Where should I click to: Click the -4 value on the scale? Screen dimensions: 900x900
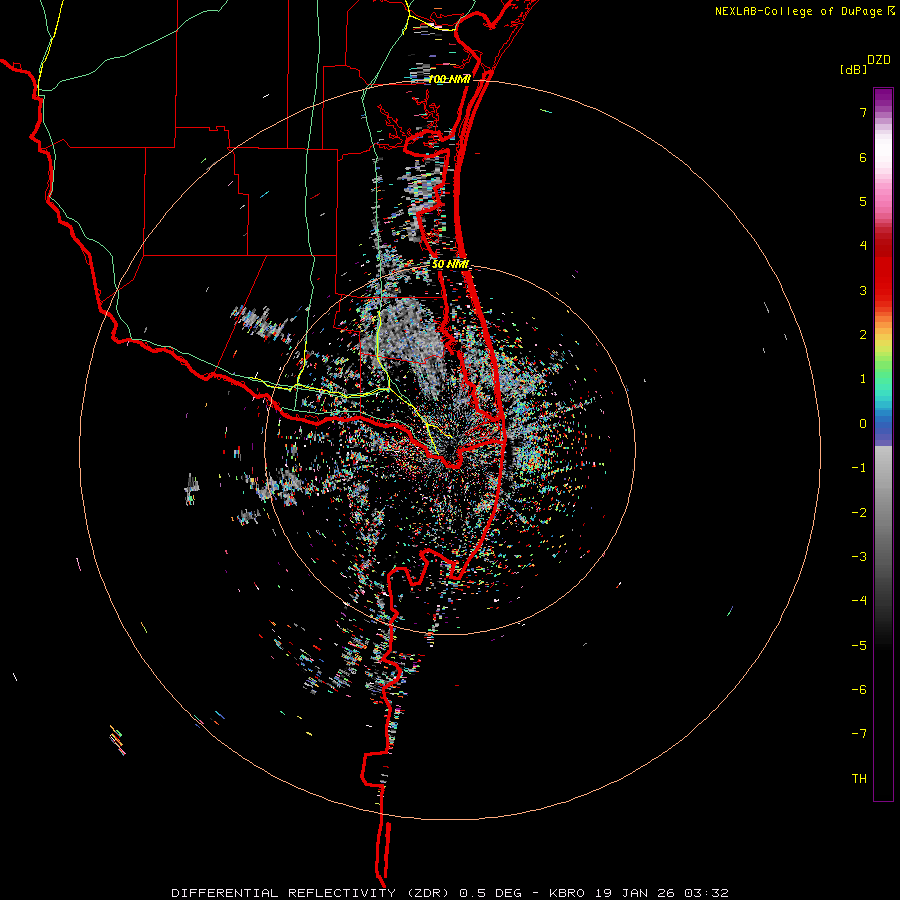[x=859, y=601]
